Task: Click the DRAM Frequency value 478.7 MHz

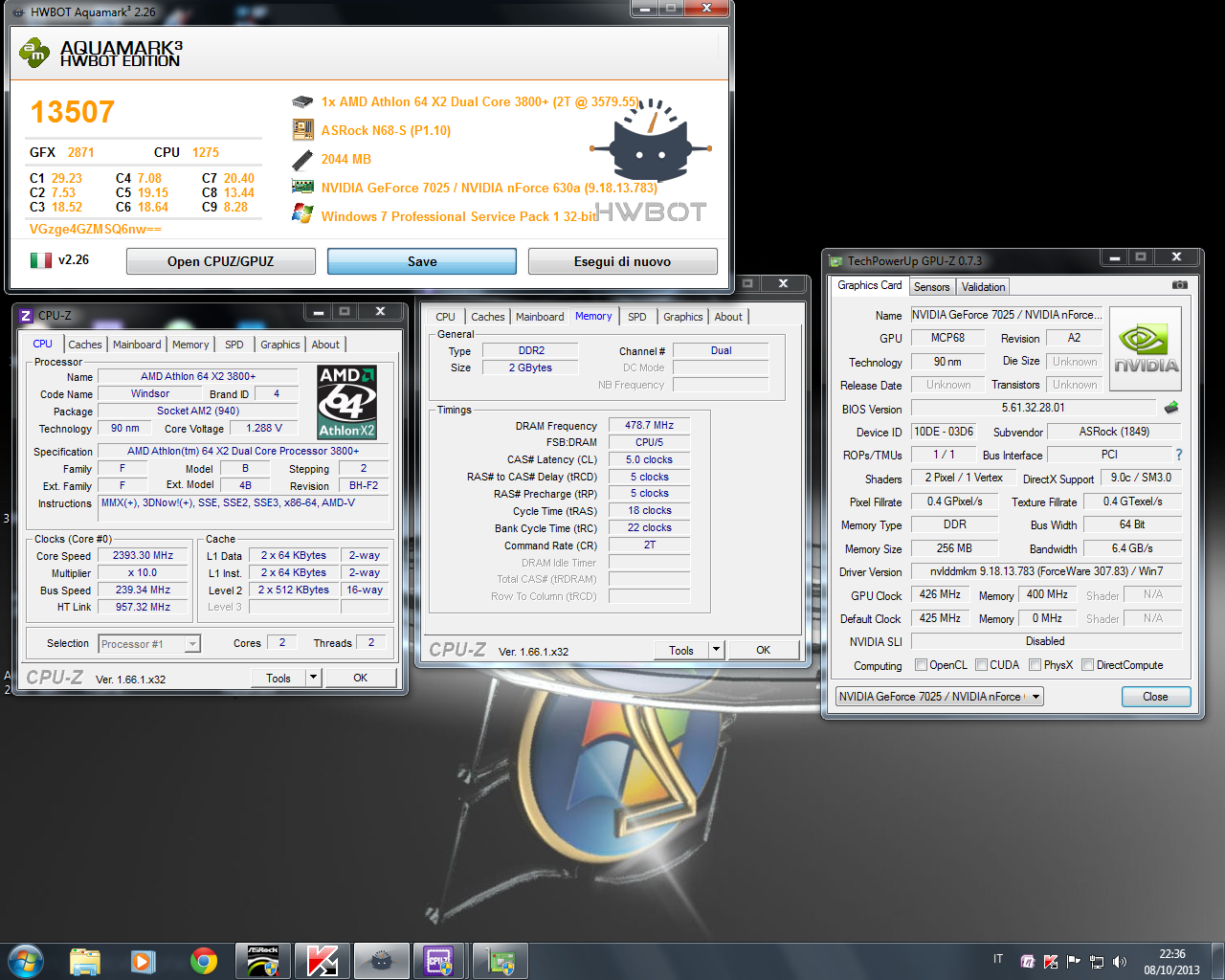Action: (x=650, y=426)
